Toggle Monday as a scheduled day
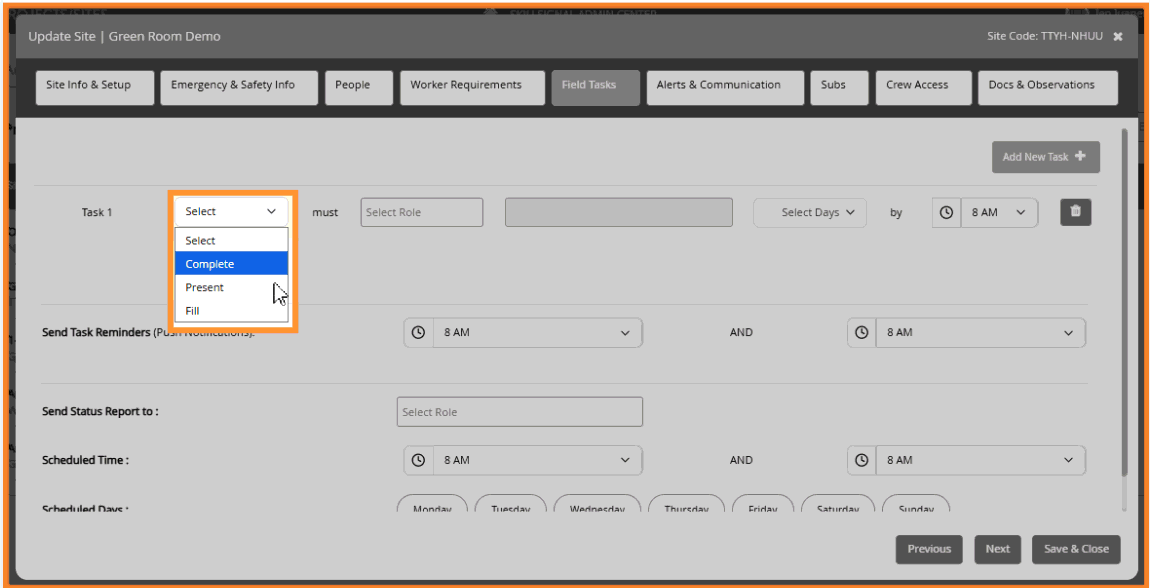The height and width of the screenshot is (588, 1150). tap(432, 508)
